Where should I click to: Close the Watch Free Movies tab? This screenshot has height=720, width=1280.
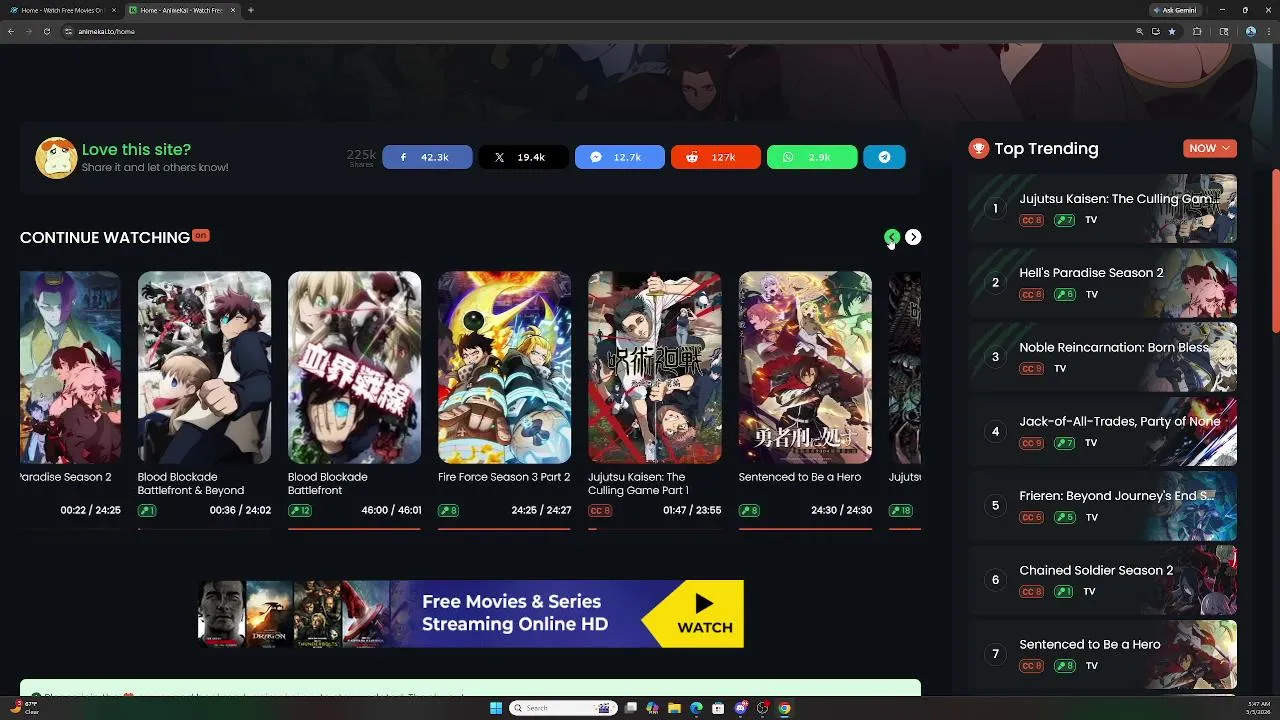click(113, 10)
